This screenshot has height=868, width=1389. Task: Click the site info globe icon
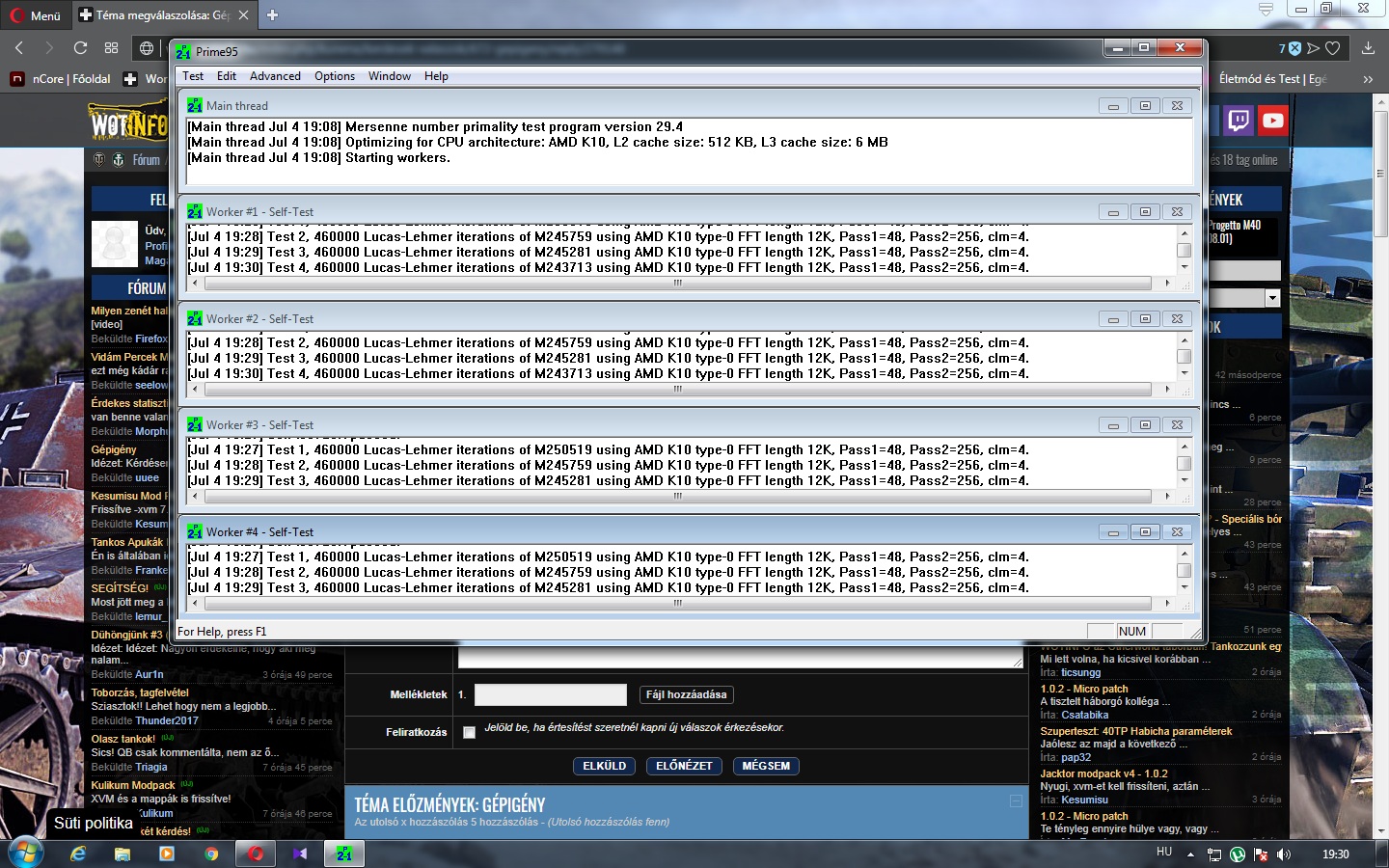[x=147, y=47]
